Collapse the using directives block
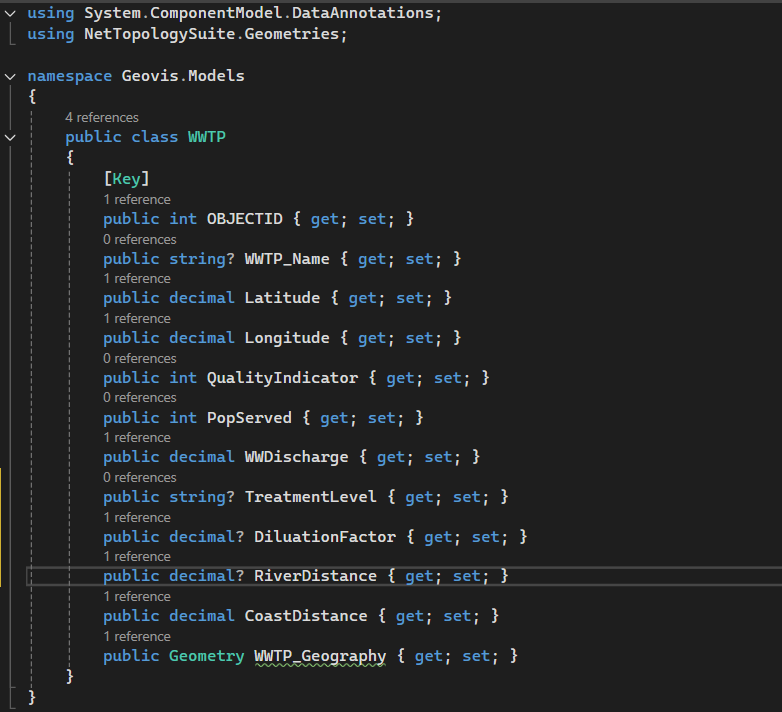The image size is (782, 712). click(10, 14)
